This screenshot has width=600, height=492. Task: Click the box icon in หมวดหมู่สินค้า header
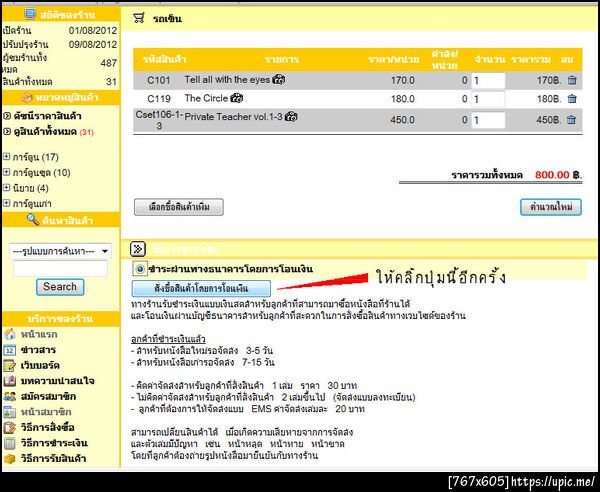click(26, 98)
